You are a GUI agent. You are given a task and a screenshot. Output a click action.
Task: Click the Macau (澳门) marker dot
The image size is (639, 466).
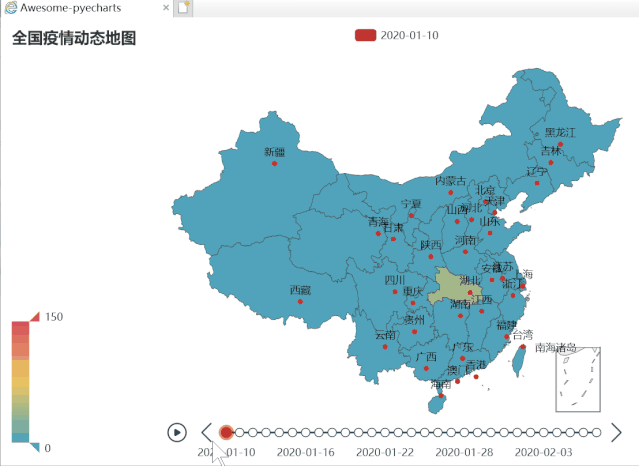(x=457, y=381)
